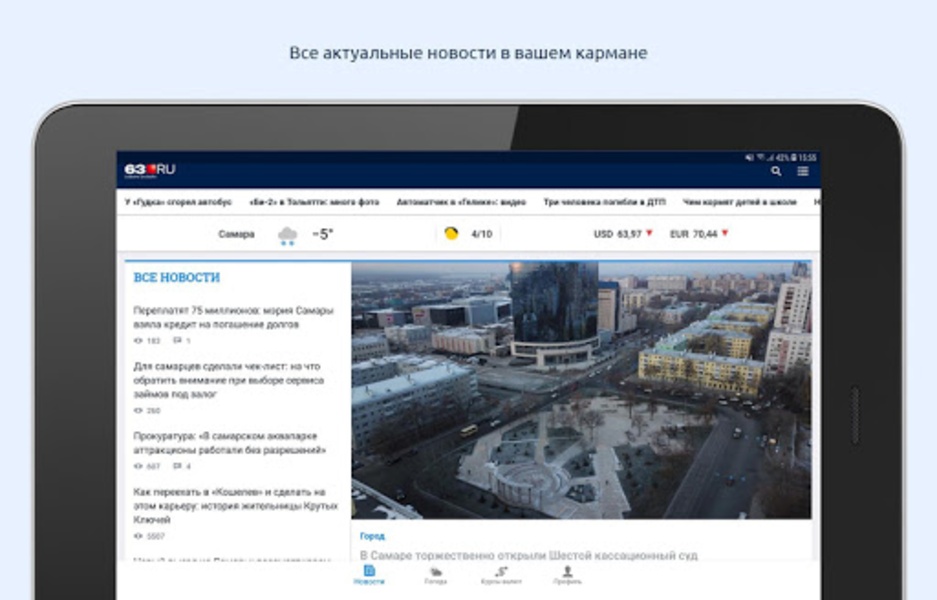Open Прокуратура аквапарк article
This screenshot has height=600, width=937.
(x=230, y=443)
